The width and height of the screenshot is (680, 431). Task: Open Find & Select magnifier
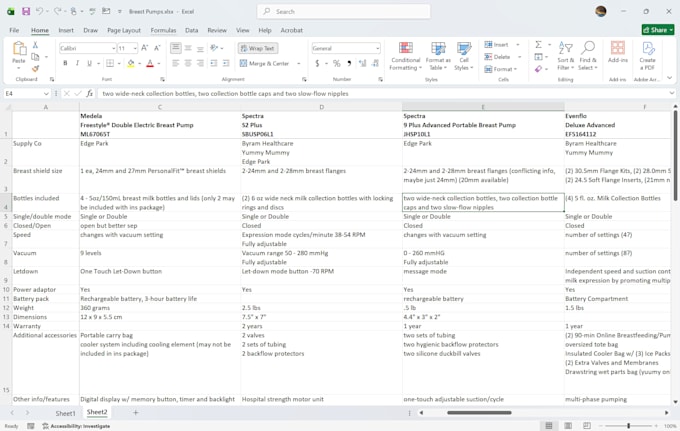(x=588, y=56)
